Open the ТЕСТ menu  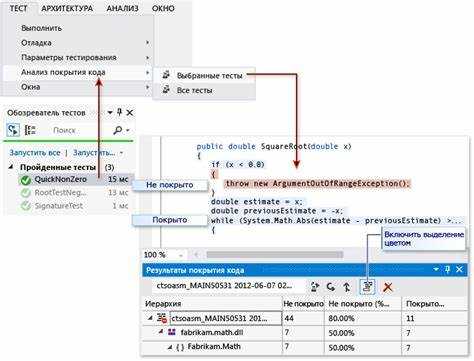tap(18, 8)
